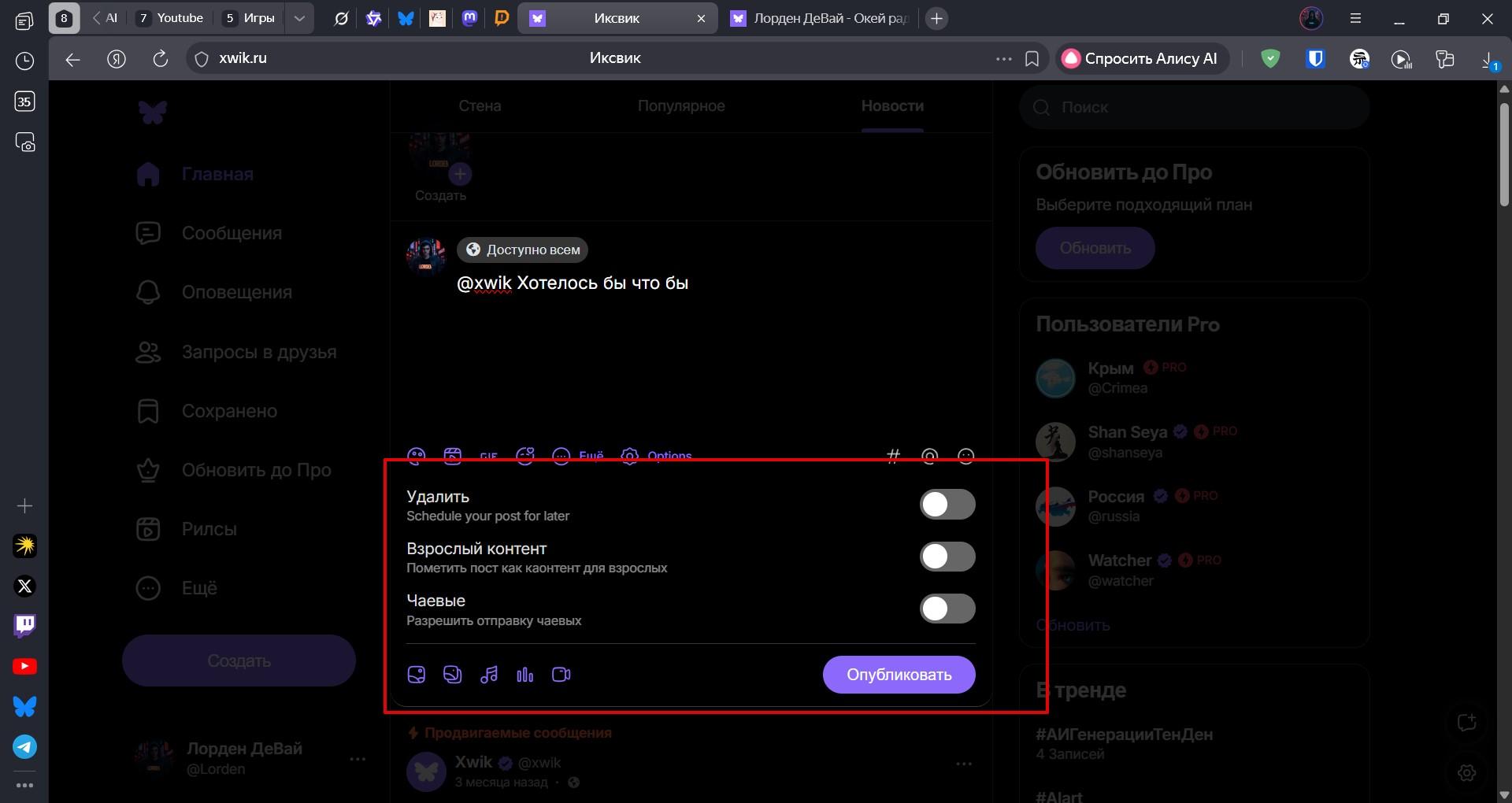Click the music note attachment icon
The image size is (1512, 803).
pos(489,675)
